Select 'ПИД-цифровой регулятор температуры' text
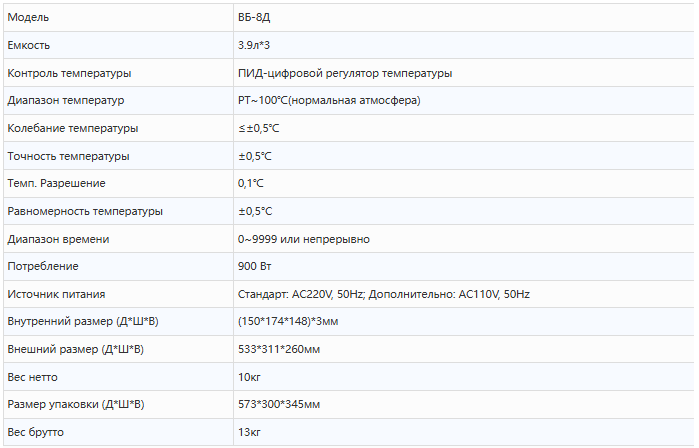Image resolution: width=699 pixels, height=448 pixels. click(345, 73)
